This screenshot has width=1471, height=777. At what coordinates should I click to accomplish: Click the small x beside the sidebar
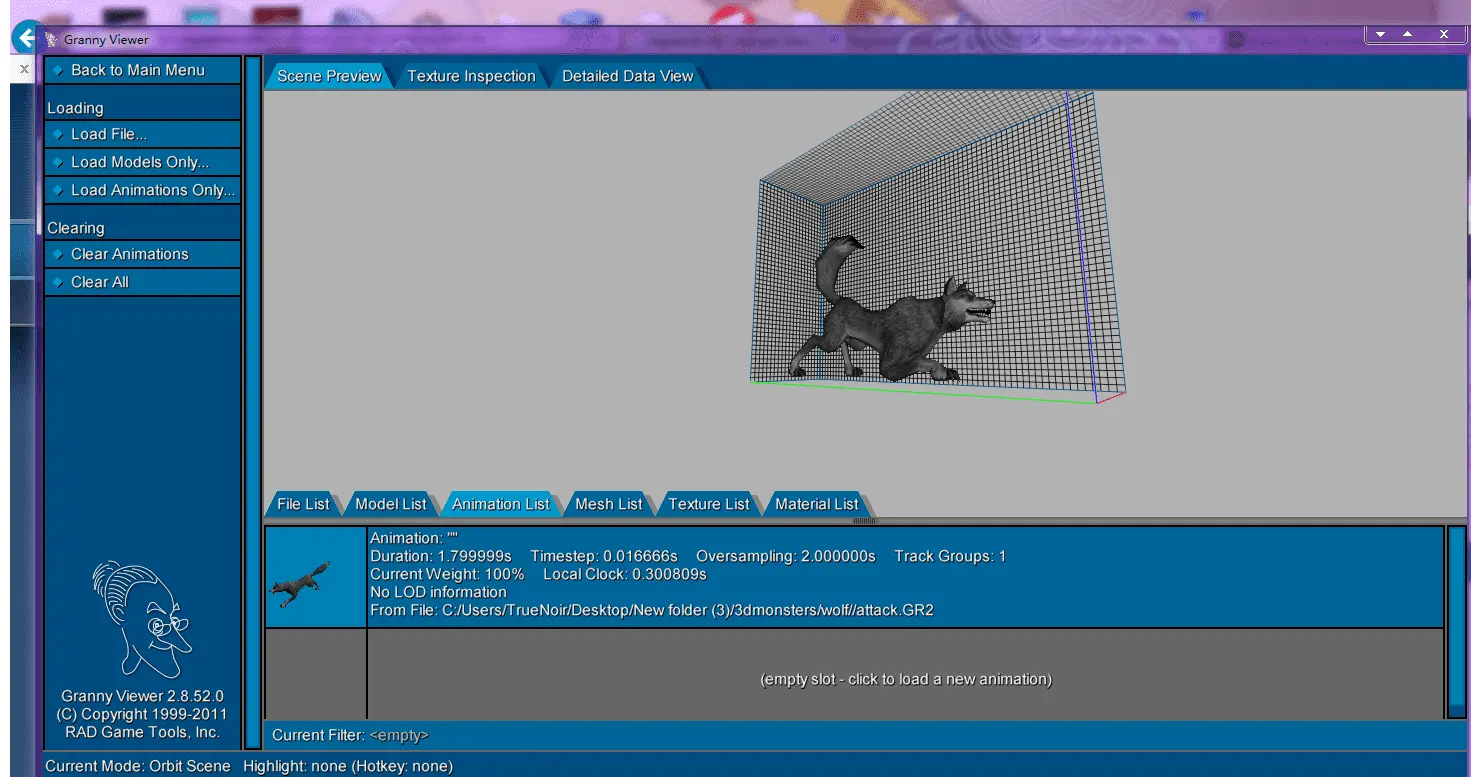coord(25,70)
